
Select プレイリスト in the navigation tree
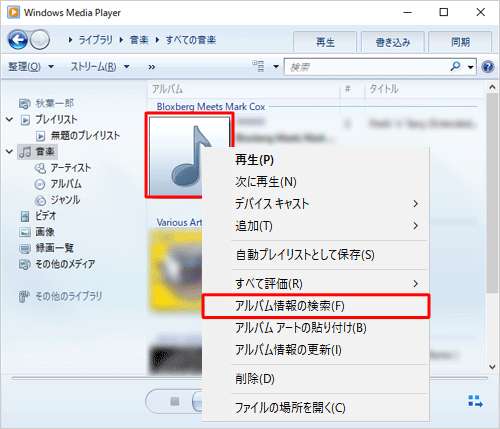[56, 119]
